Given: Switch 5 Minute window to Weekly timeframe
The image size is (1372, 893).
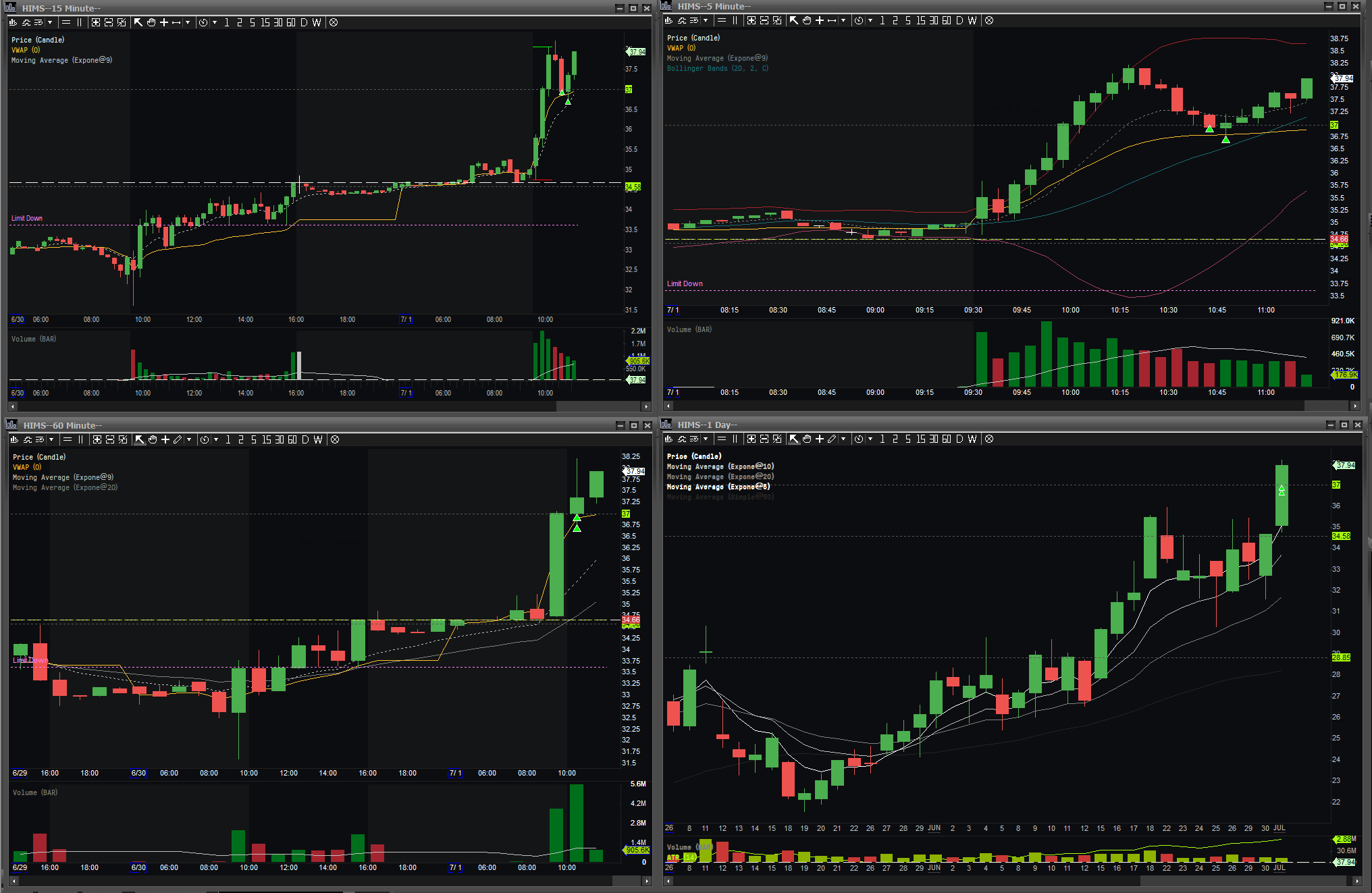Looking at the screenshot, I should tap(972, 20).
